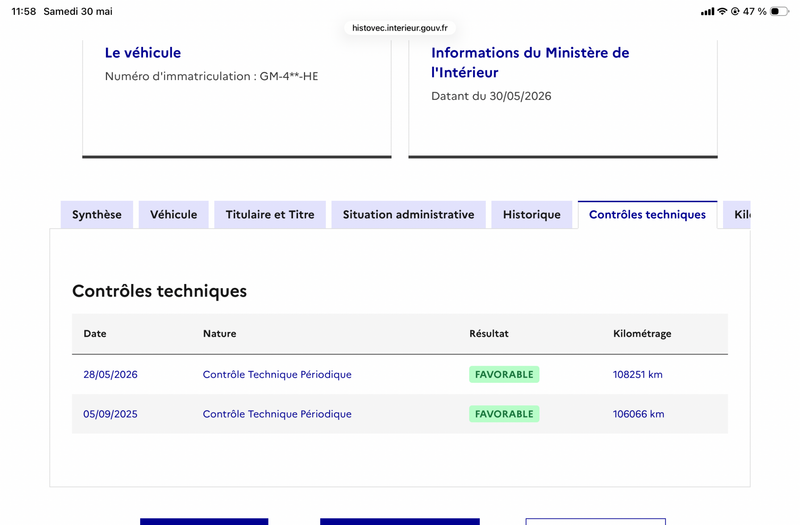Select the Contrôles techniques tab
Viewport: 800px width, 525px height.
tap(647, 215)
